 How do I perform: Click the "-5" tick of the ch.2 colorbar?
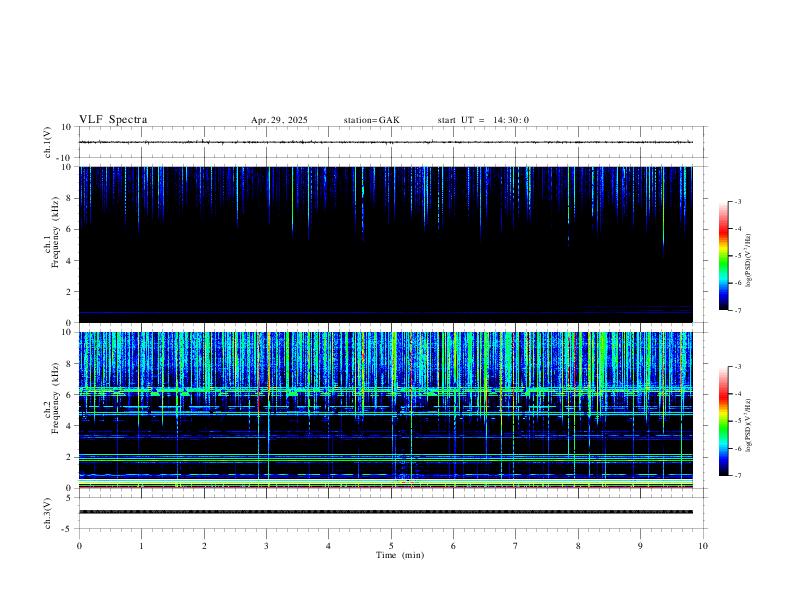pyautogui.click(x=737, y=421)
